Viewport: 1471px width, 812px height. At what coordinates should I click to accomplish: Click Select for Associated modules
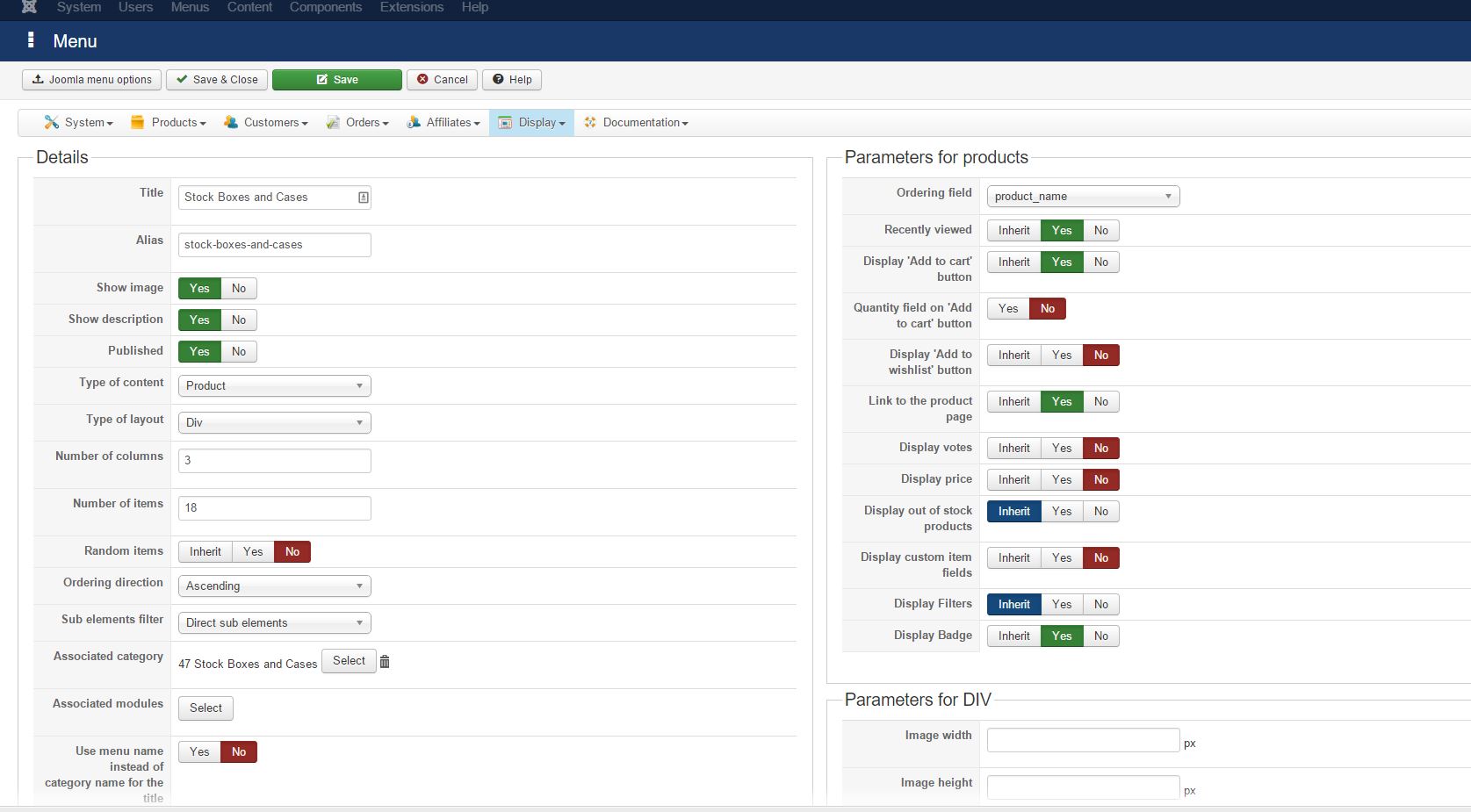[206, 708]
